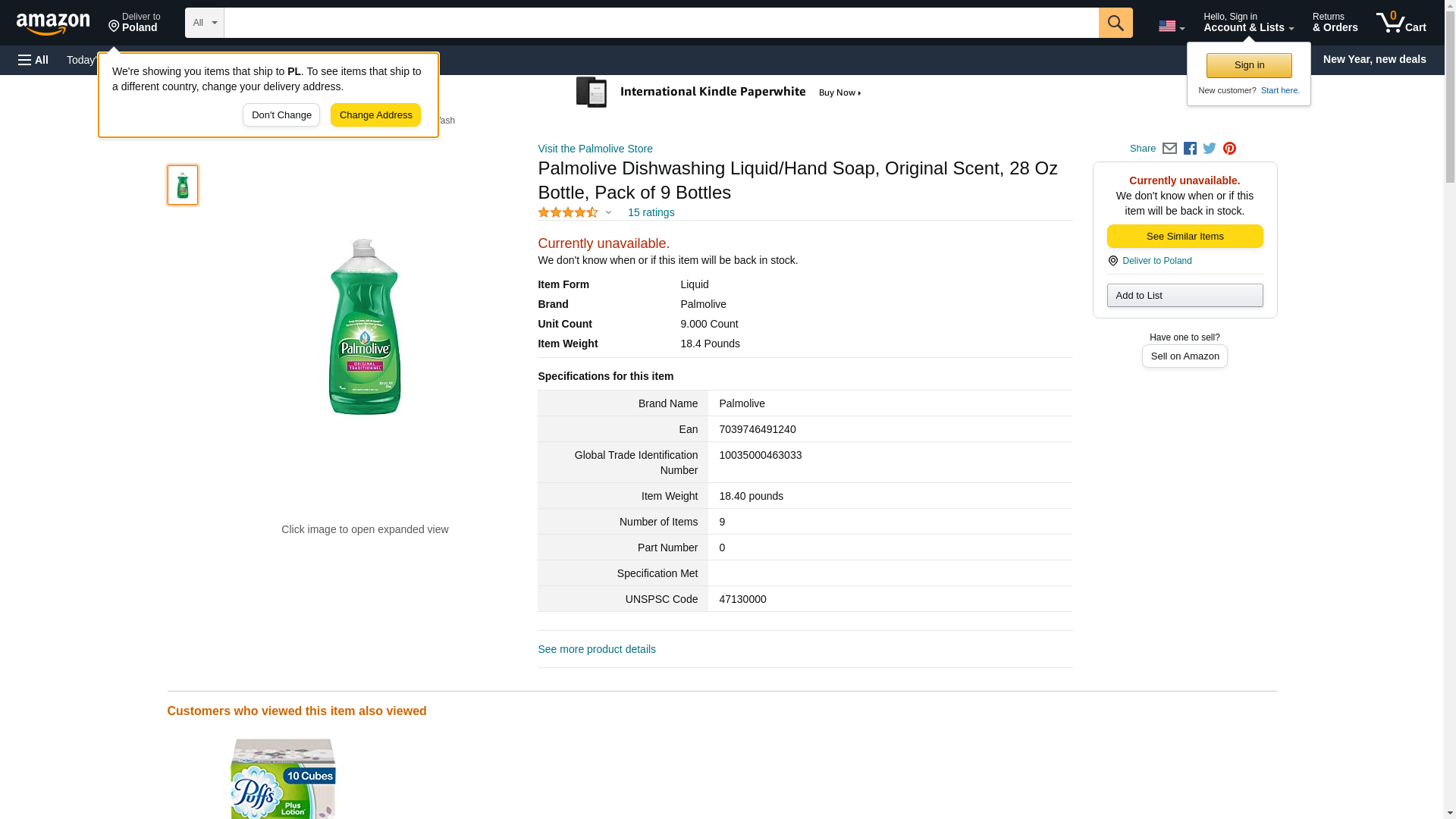Share on Pinterest icon

(x=1229, y=149)
